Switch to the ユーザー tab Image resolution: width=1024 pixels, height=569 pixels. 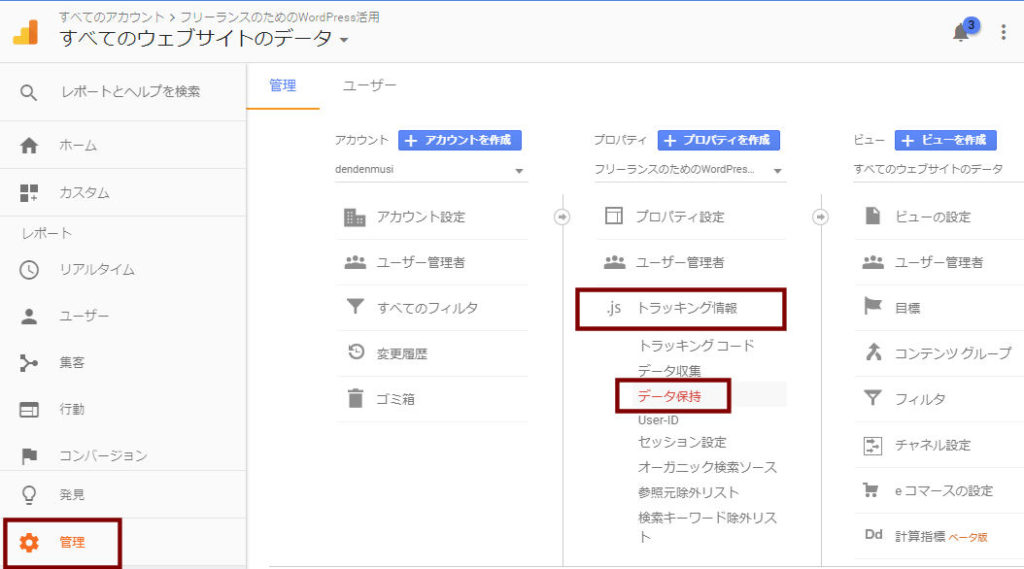[x=369, y=86]
